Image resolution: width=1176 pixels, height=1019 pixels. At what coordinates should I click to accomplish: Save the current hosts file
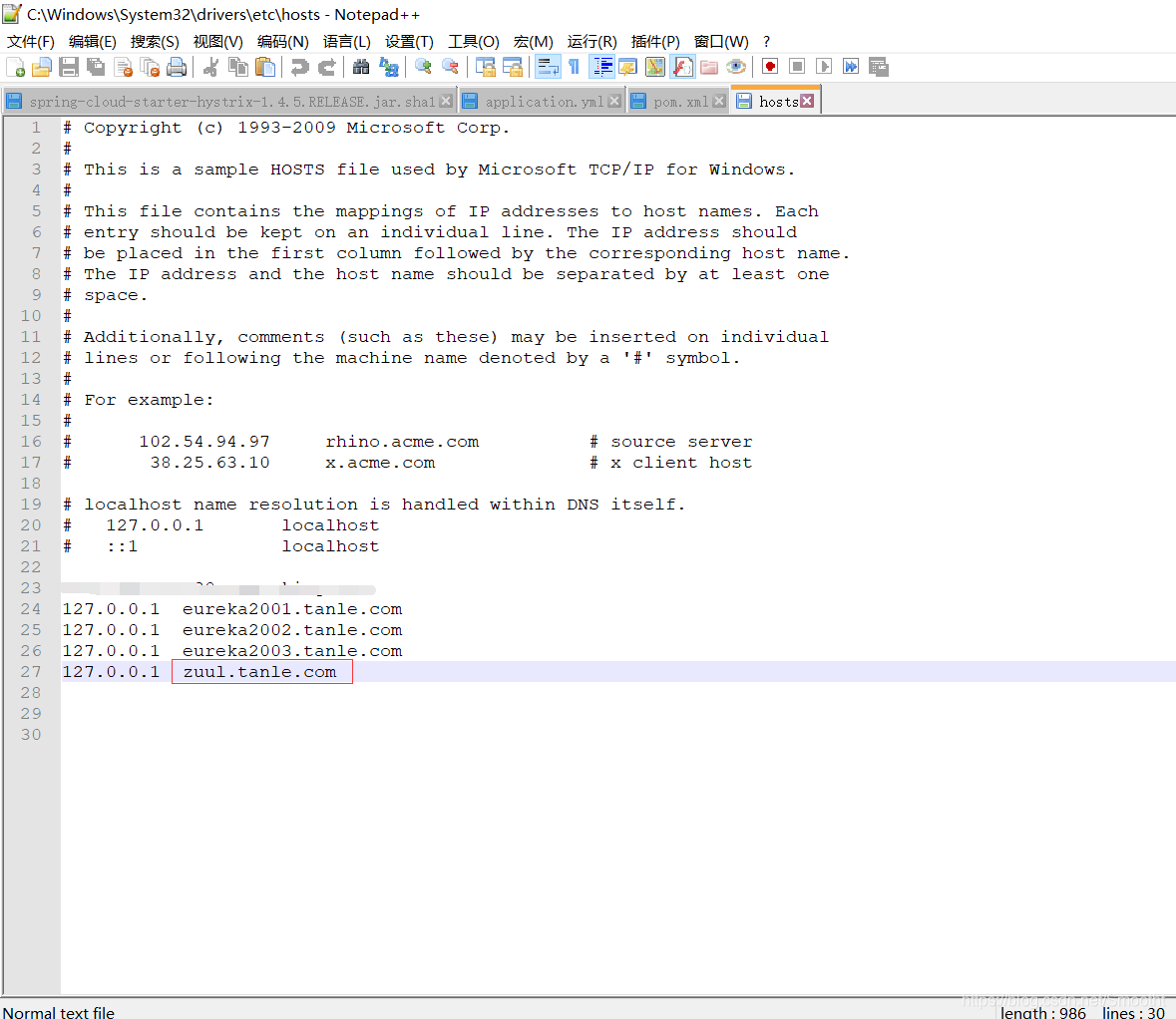click(68, 68)
